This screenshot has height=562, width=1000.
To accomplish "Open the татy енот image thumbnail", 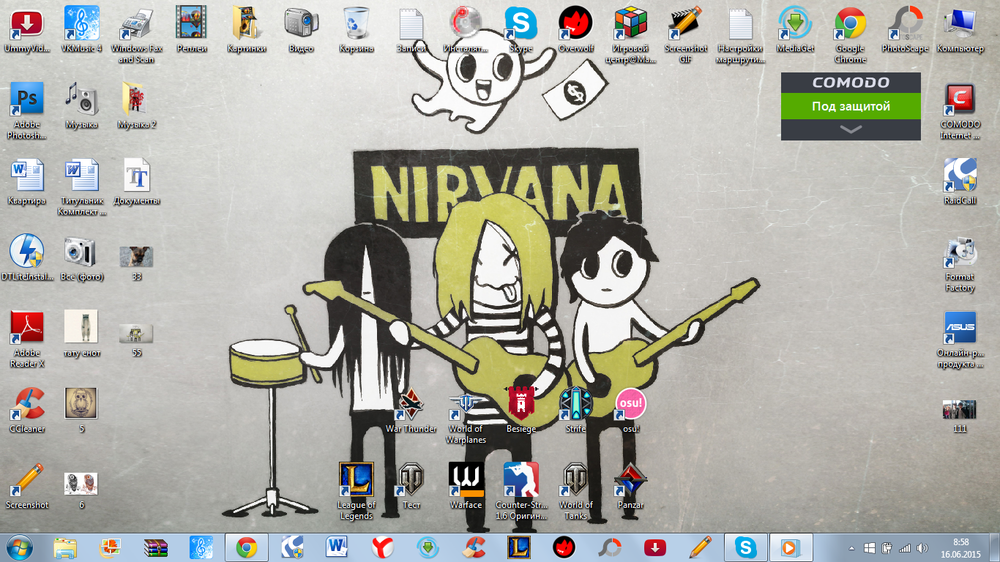I will tap(82, 334).
